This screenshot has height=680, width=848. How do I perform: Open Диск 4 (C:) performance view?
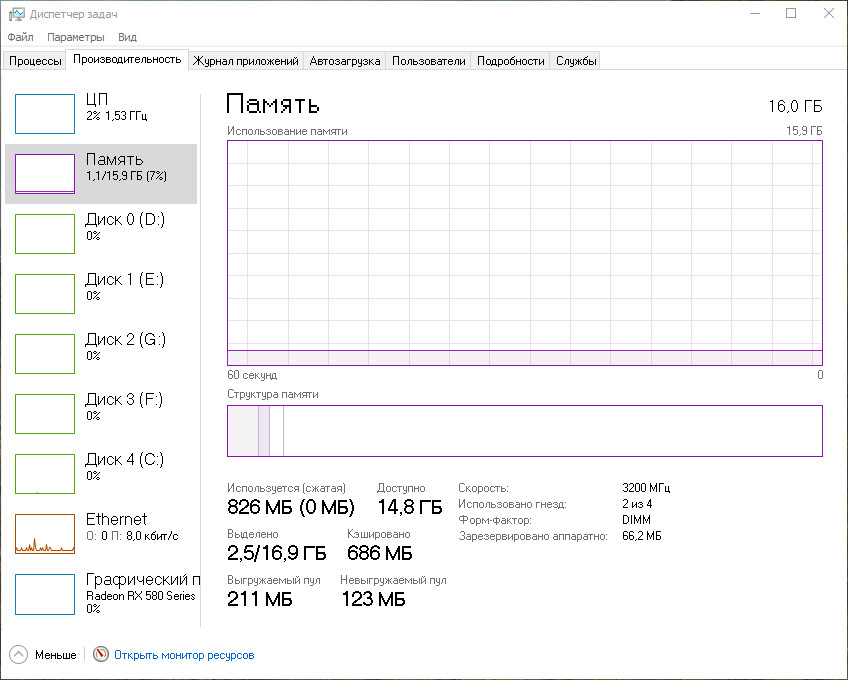click(45, 474)
